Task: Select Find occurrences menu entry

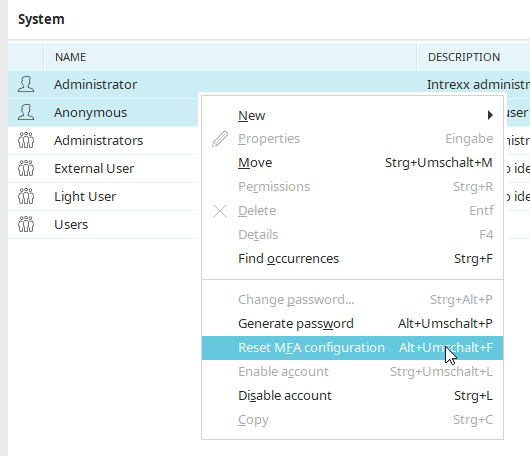Action: pos(352,259)
